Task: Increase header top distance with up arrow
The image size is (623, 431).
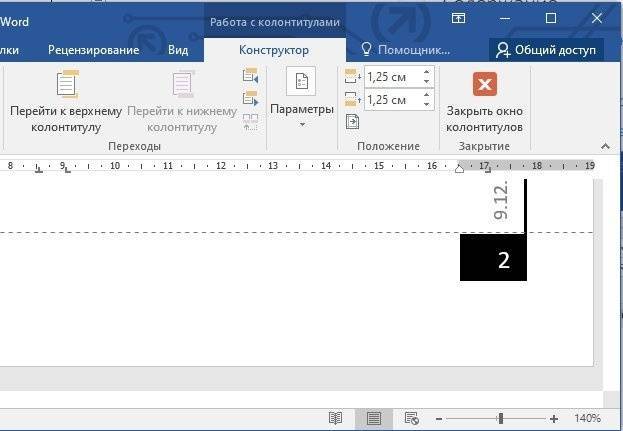Action: tap(427, 72)
